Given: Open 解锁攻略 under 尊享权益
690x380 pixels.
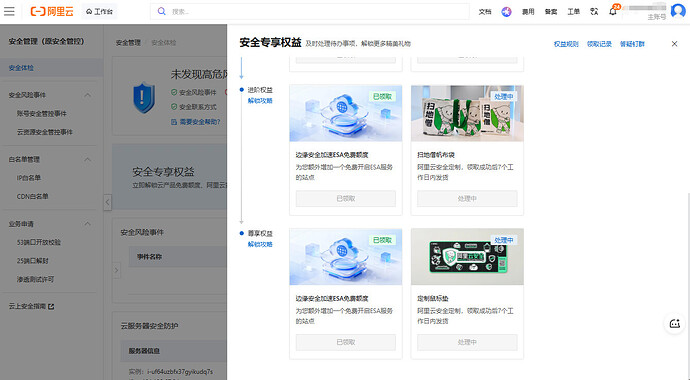Looking at the screenshot, I should pos(260,244).
